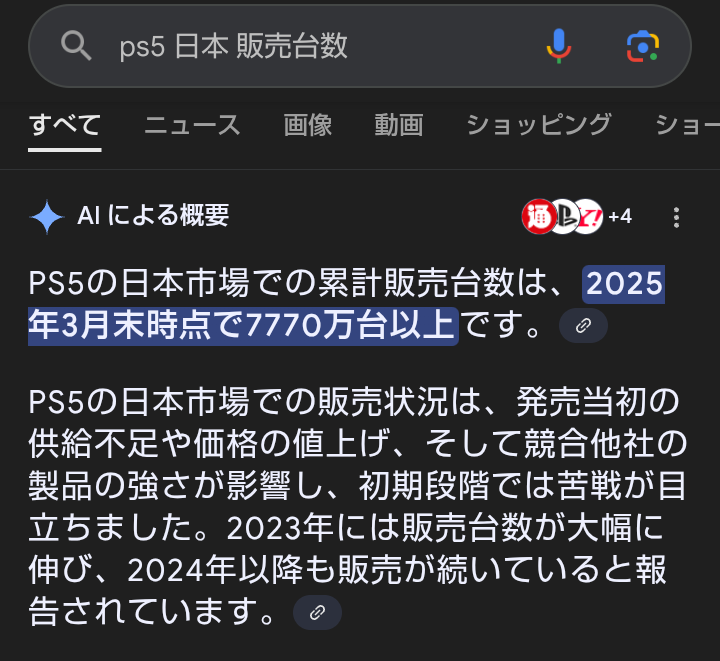Click link icon after 報告されています sentence
This screenshot has height=661, width=720.
coord(317,612)
